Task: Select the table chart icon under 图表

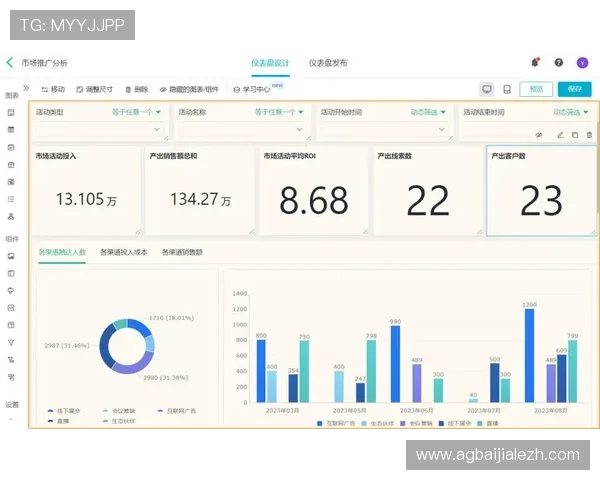Action: [11, 130]
